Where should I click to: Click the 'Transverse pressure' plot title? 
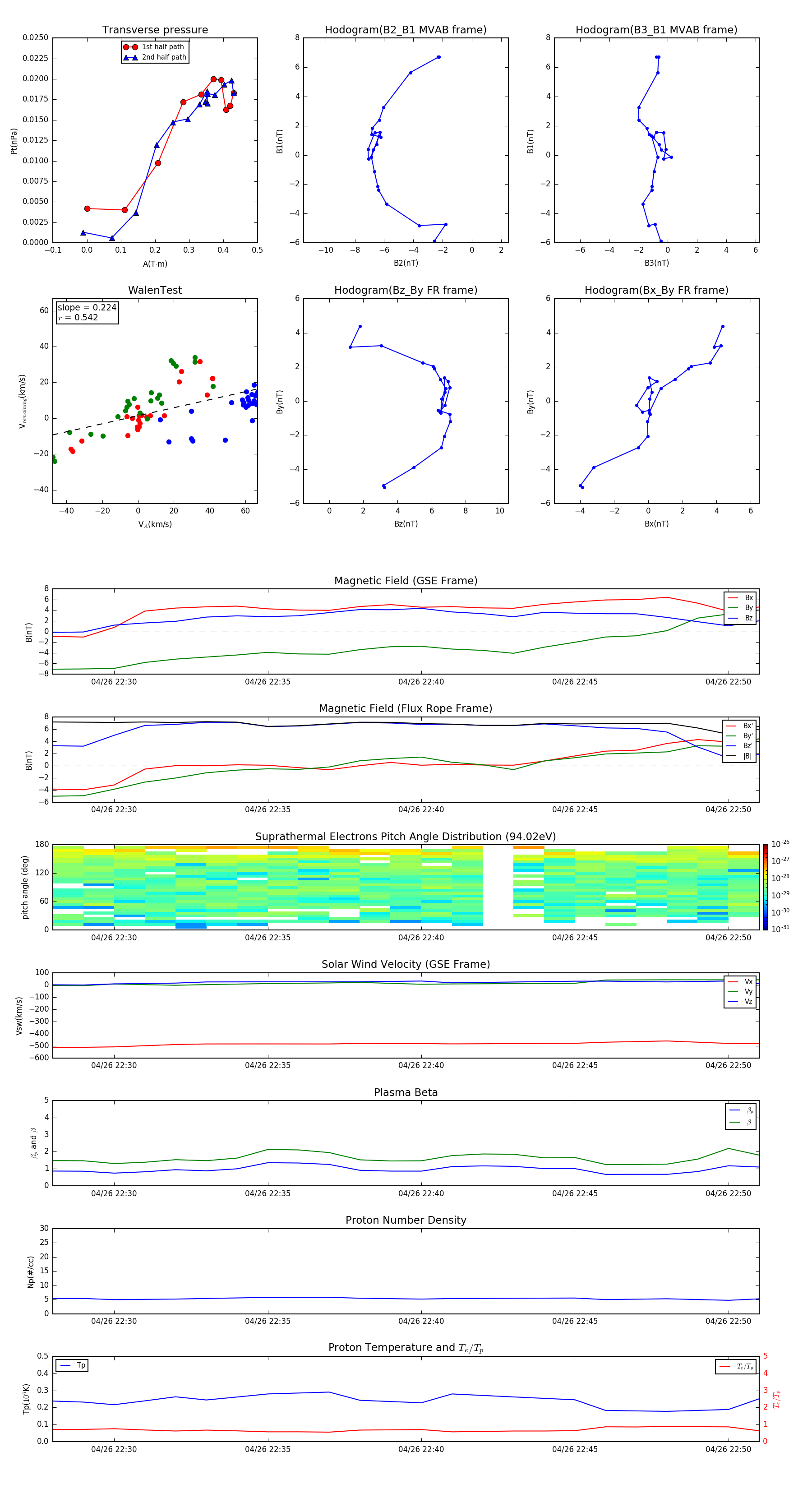[x=155, y=30]
